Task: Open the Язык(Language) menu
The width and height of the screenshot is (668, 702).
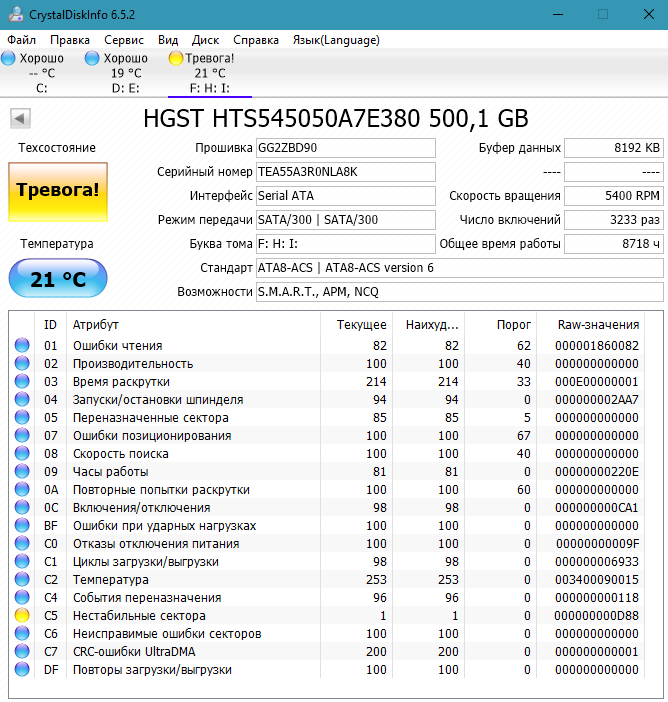Action: click(336, 40)
